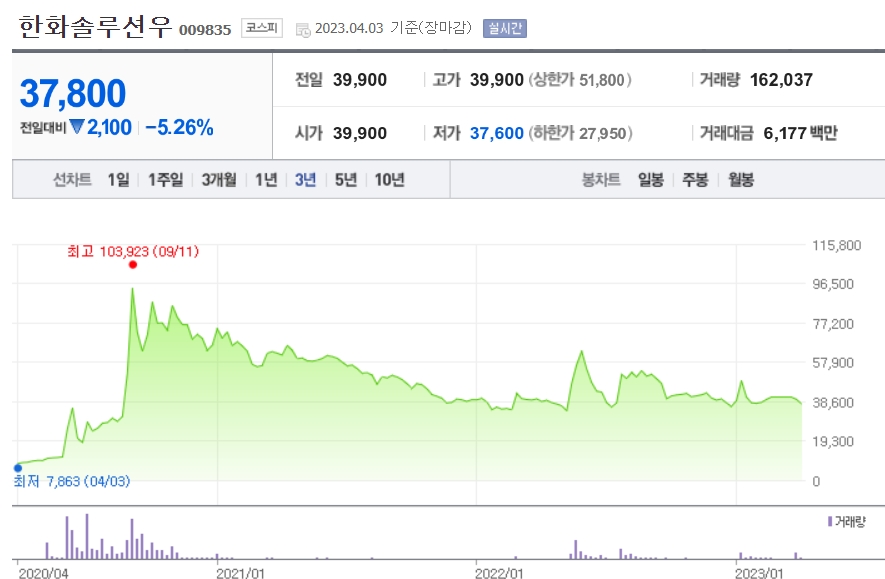Image resolution: width=885 pixels, height=579 pixels.
Task: Switch chart to 10년 range
Action: coord(389,179)
